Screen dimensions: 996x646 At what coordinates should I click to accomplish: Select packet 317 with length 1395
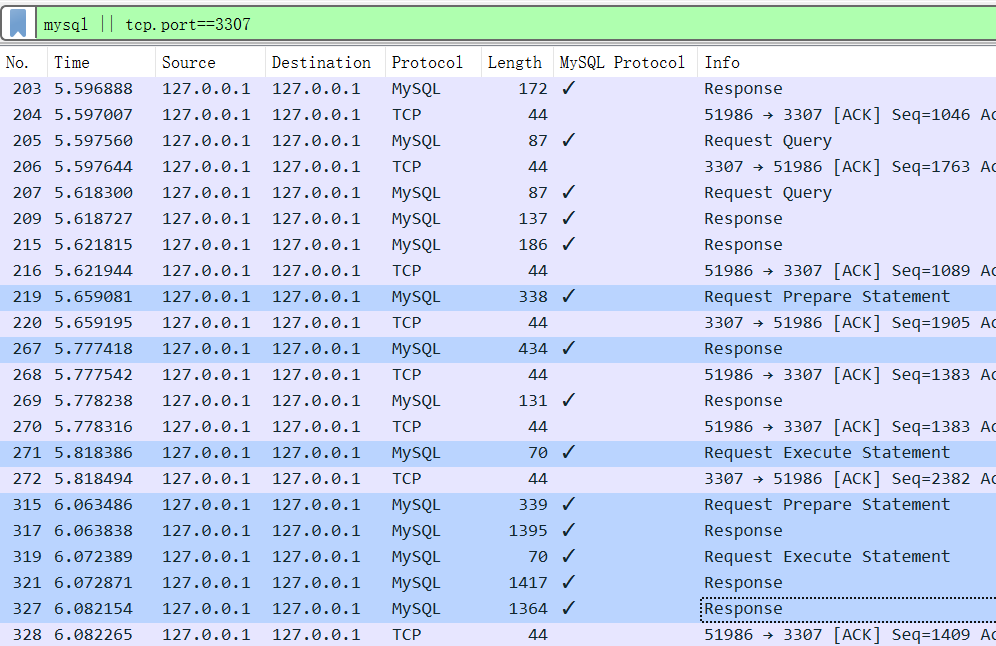[x=528, y=531]
